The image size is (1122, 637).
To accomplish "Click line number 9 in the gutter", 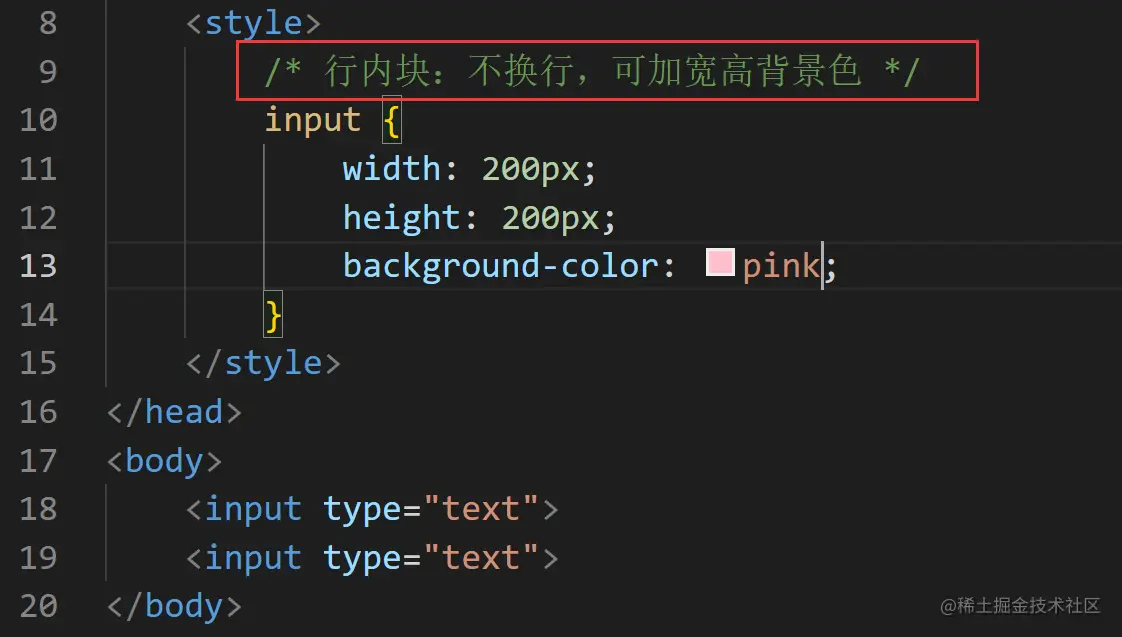I will pyautogui.click(x=48, y=71).
